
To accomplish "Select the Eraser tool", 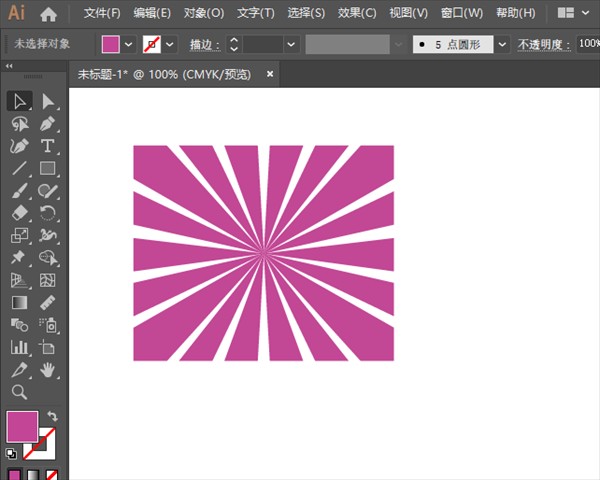I will 19,213.
